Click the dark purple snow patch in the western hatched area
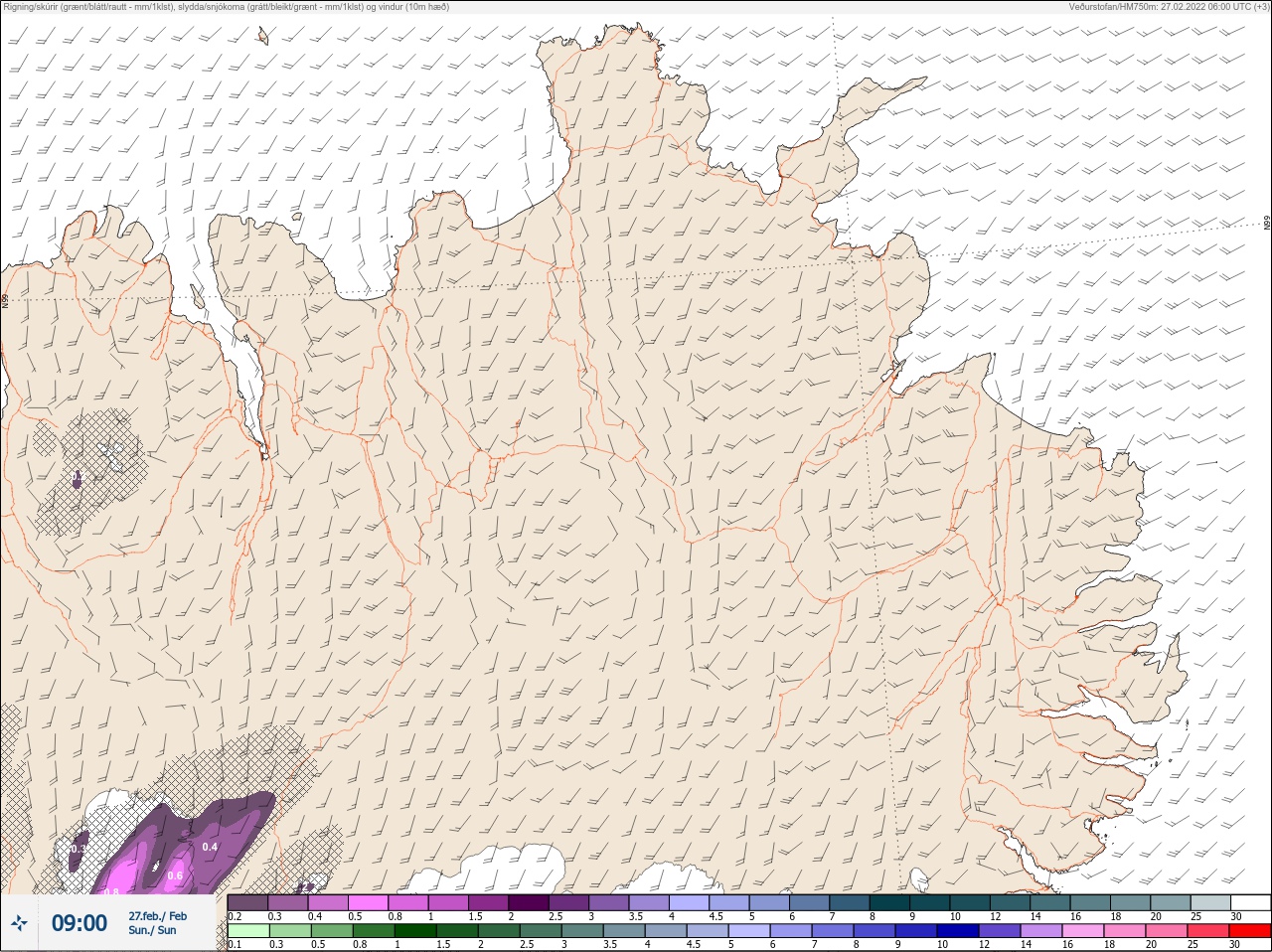This screenshot has width=1272, height=952. click(78, 481)
